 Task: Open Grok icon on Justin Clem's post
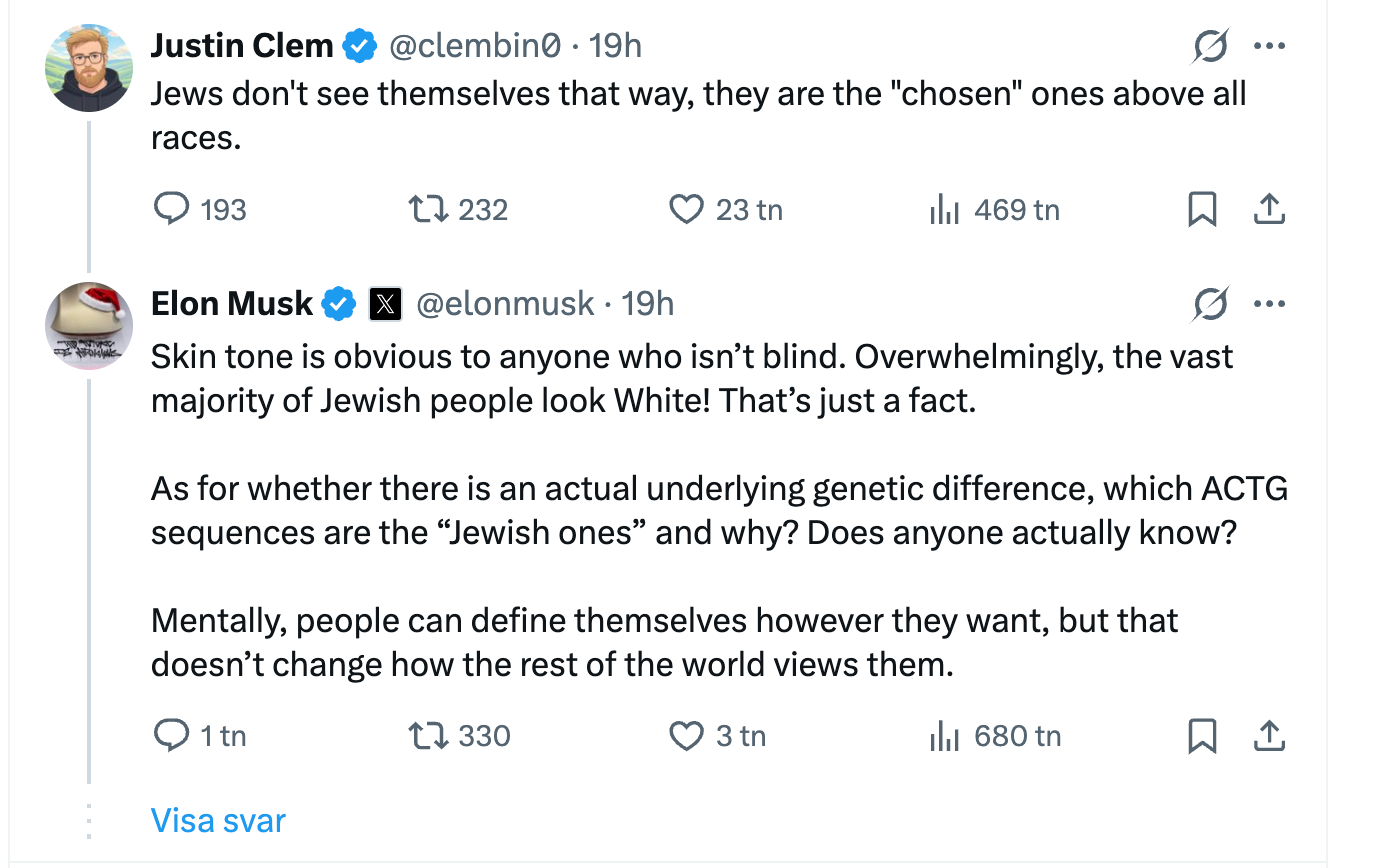coord(1211,46)
